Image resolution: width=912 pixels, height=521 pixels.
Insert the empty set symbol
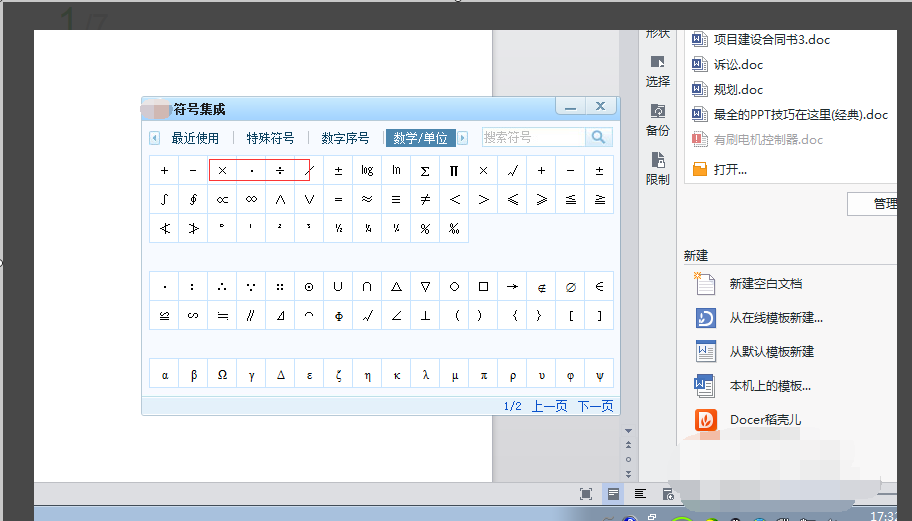(571, 287)
